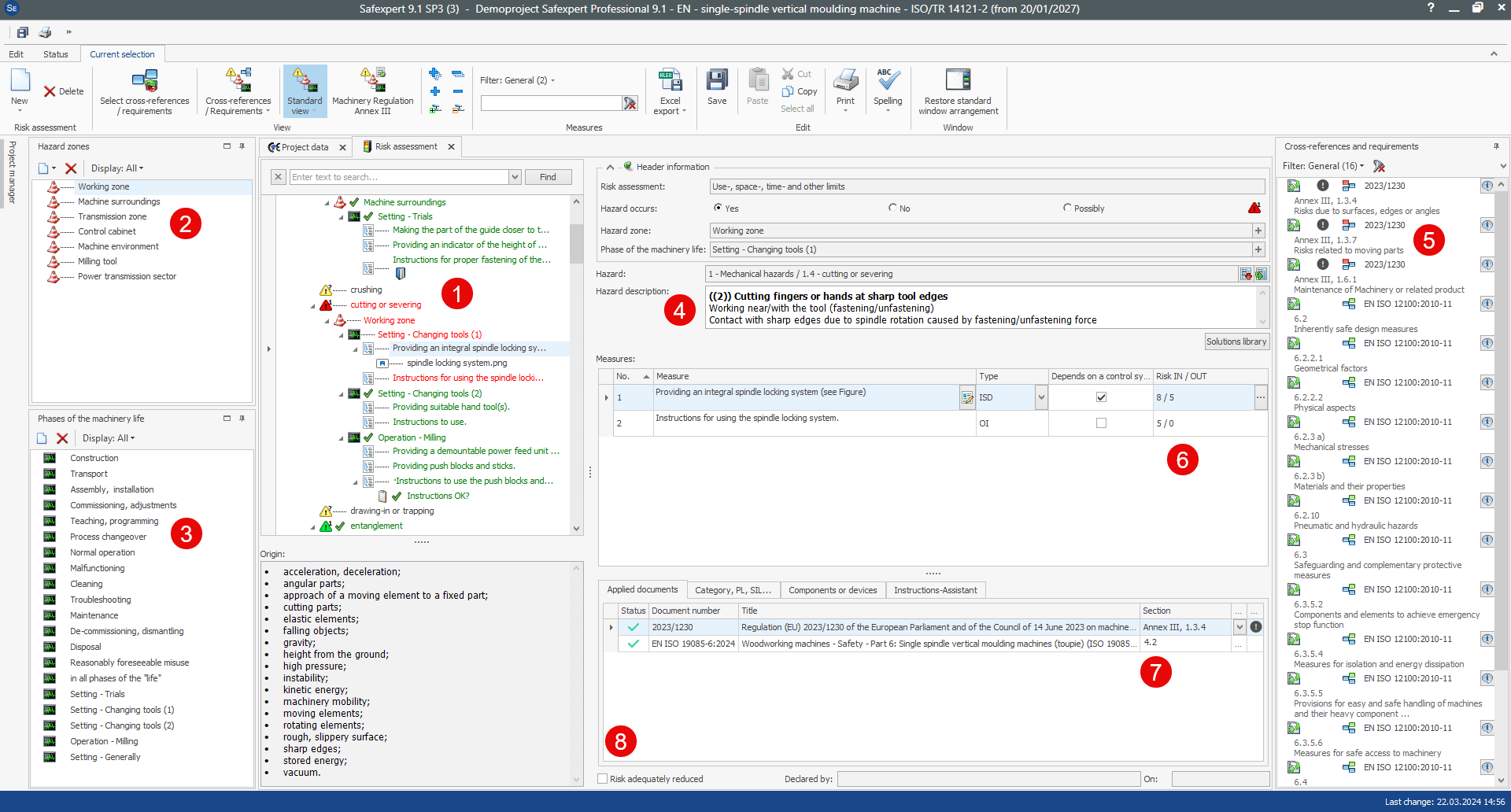Delete the selected hazard zone with red X
The width and height of the screenshot is (1511, 812).
(x=71, y=168)
